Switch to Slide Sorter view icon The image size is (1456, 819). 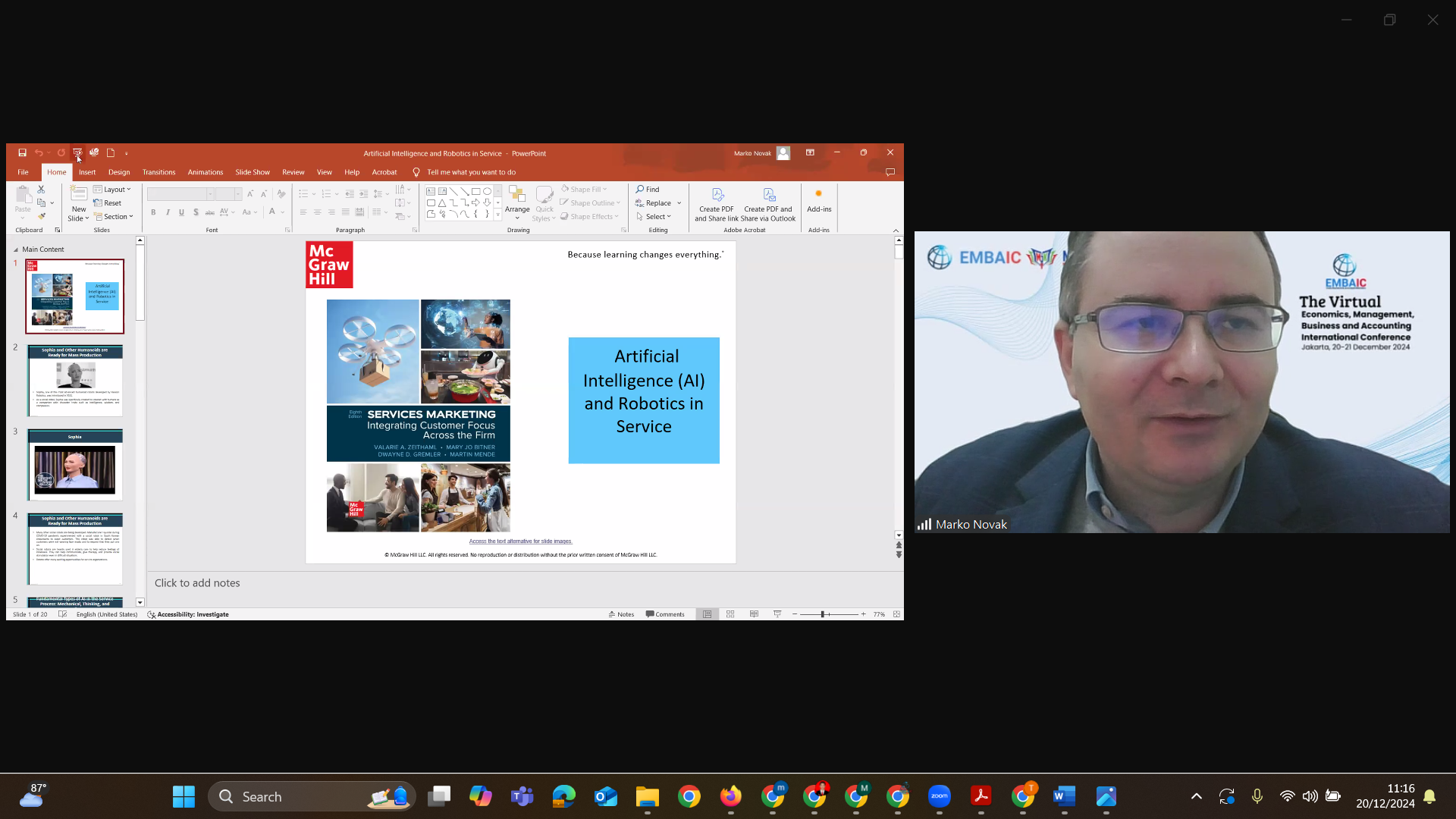(730, 614)
